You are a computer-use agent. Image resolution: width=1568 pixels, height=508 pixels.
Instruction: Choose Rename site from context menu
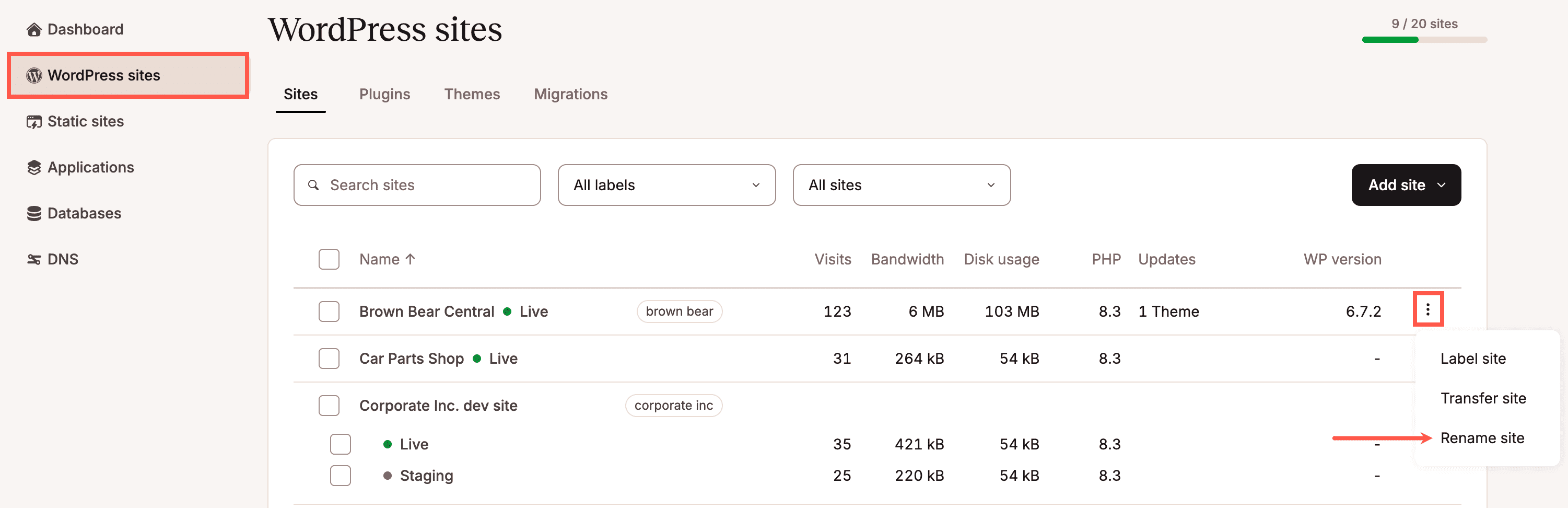point(1482,438)
